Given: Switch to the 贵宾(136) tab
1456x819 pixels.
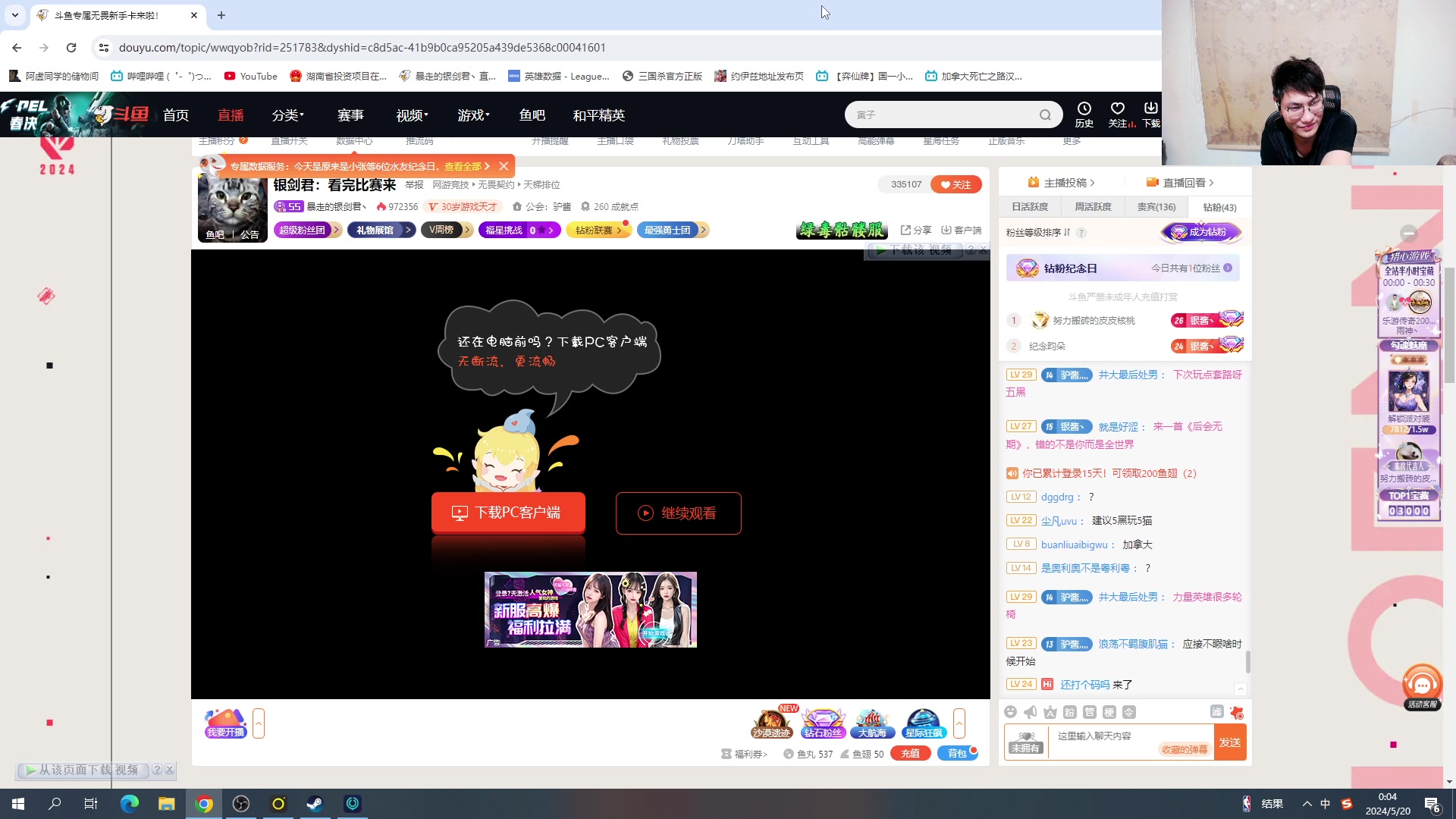Looking at the screenshot, I should click(x=1156, y=207).
